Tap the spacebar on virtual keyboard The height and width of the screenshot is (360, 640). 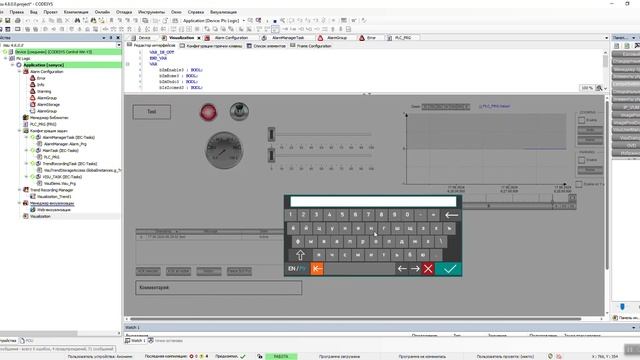pos(359,269)
